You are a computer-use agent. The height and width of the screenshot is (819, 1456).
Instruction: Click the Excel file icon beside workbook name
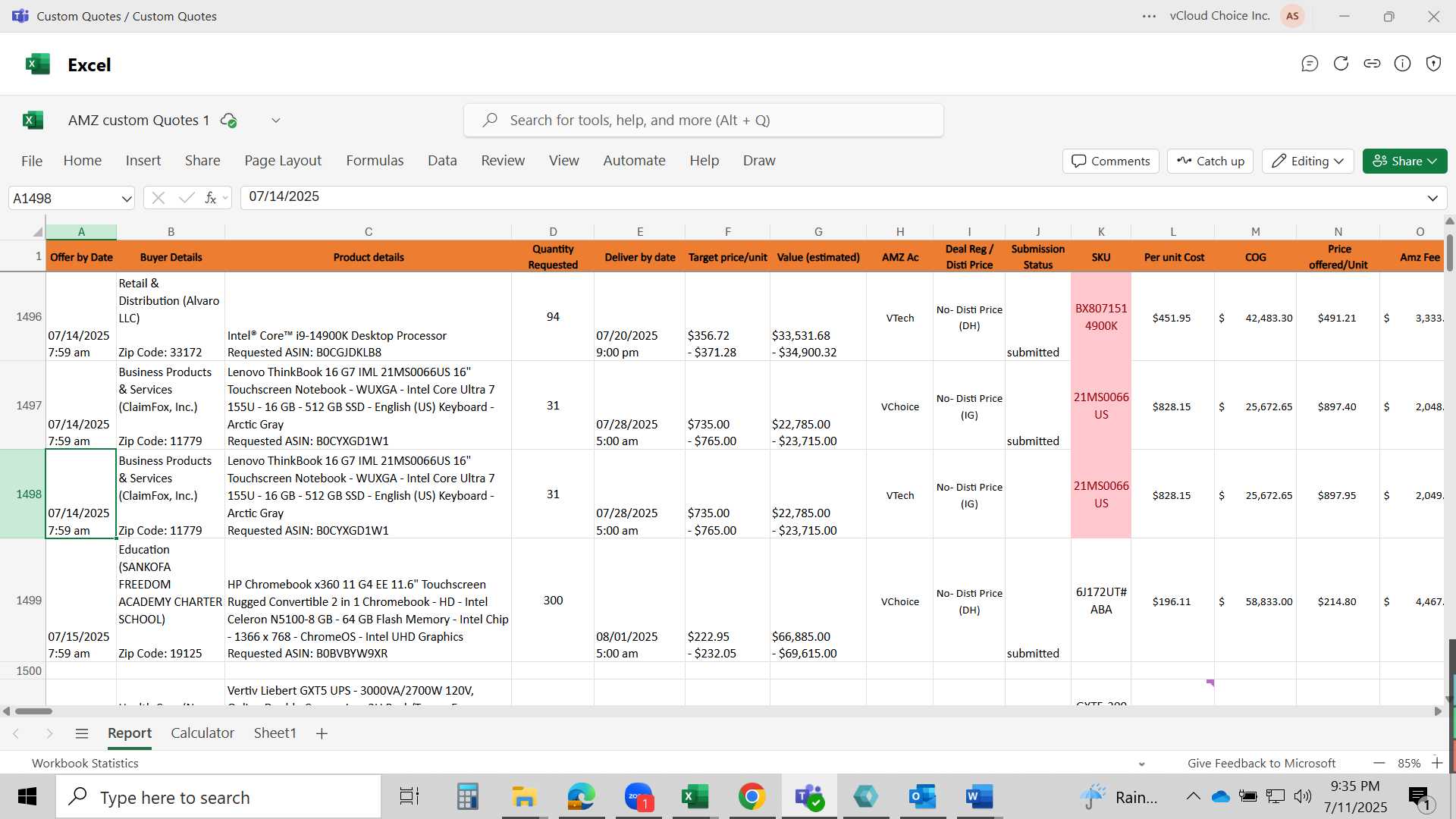[x=33, y=120]
